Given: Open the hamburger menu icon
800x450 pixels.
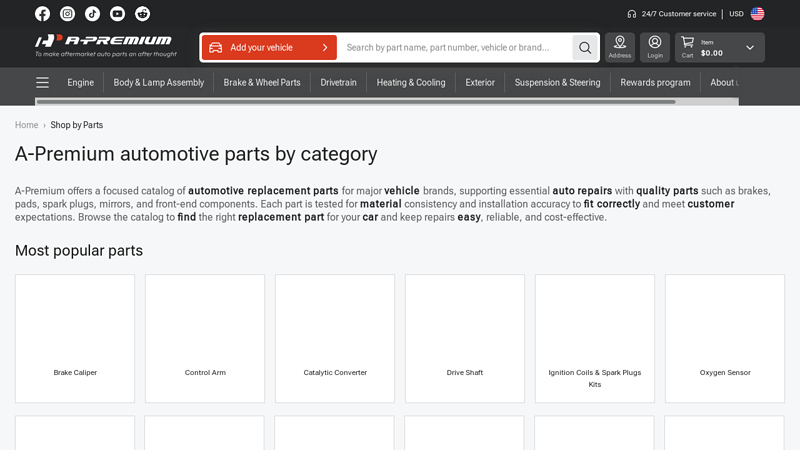Looking at the screenshot, I should [x=42, y=83].
